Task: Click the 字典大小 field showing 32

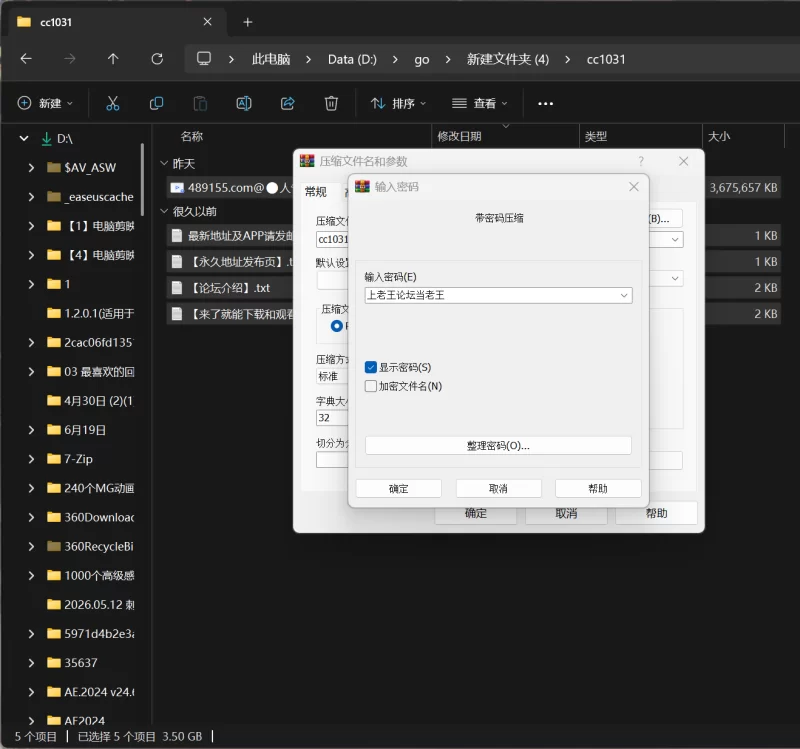Action: tap(332, 418)
